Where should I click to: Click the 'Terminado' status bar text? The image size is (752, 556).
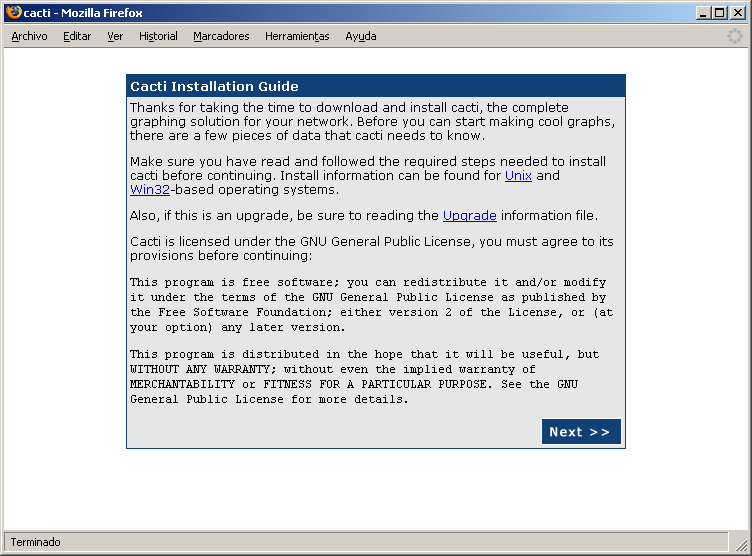pos(35,542)
